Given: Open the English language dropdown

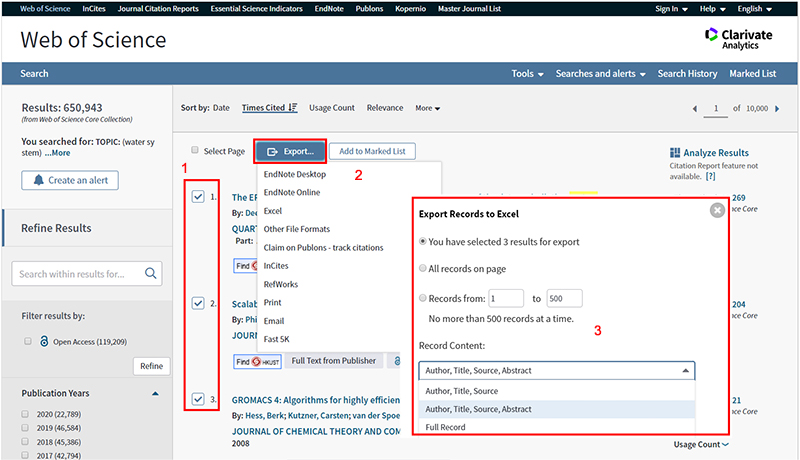Looking at the screenshot, I should [x=755, y=9].
